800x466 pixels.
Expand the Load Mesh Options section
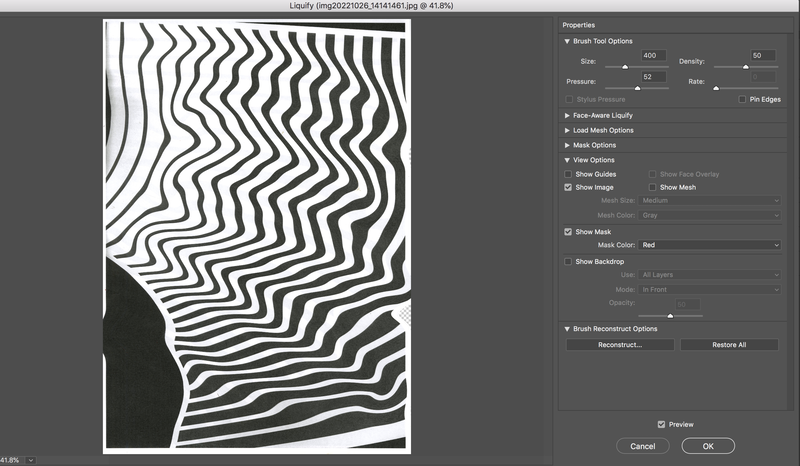[567, 131]
